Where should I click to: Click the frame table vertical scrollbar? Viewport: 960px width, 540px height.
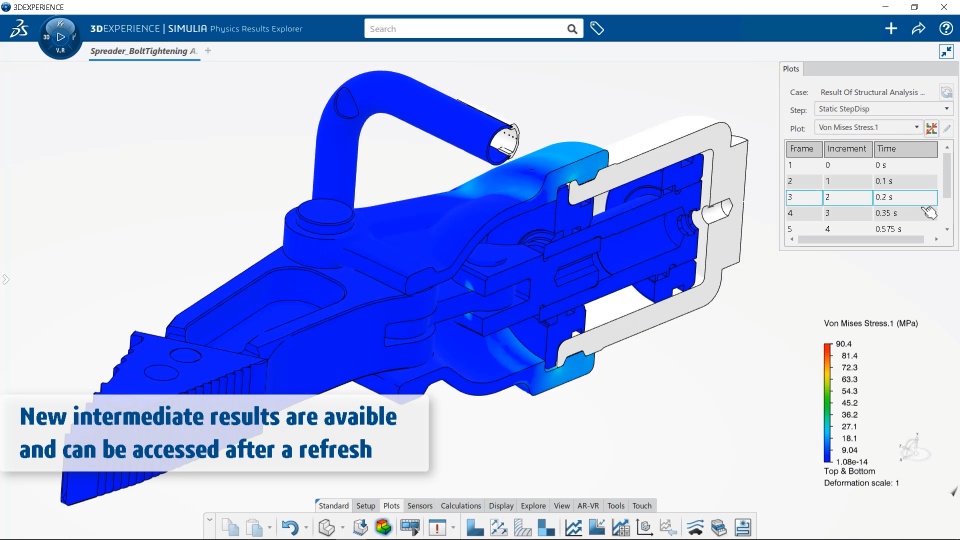(x=947, y=176)
